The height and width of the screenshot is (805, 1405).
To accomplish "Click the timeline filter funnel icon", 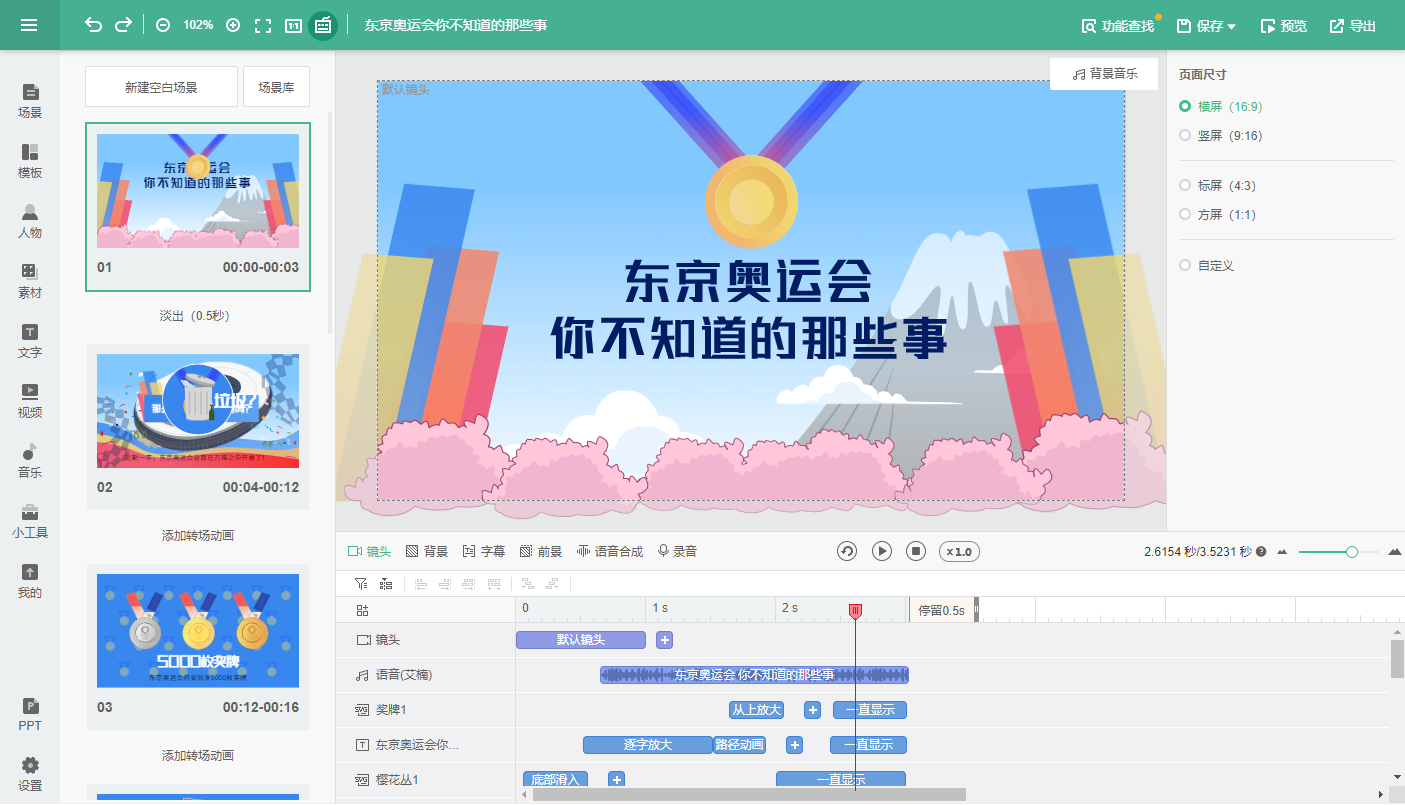I will pyautogui.click(x=361, y=583).
